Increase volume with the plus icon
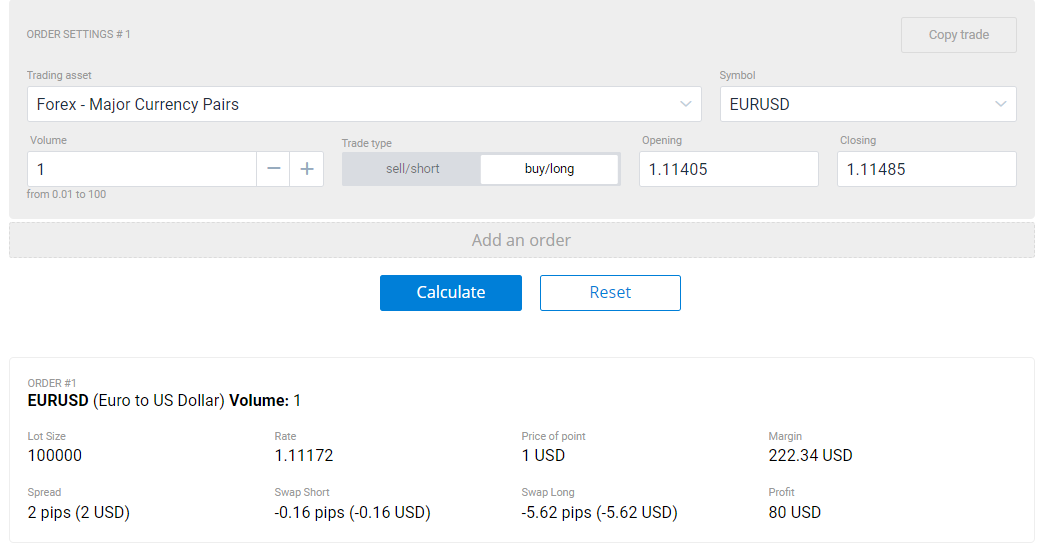The image size is (1053, 558). tap(307, 169)
